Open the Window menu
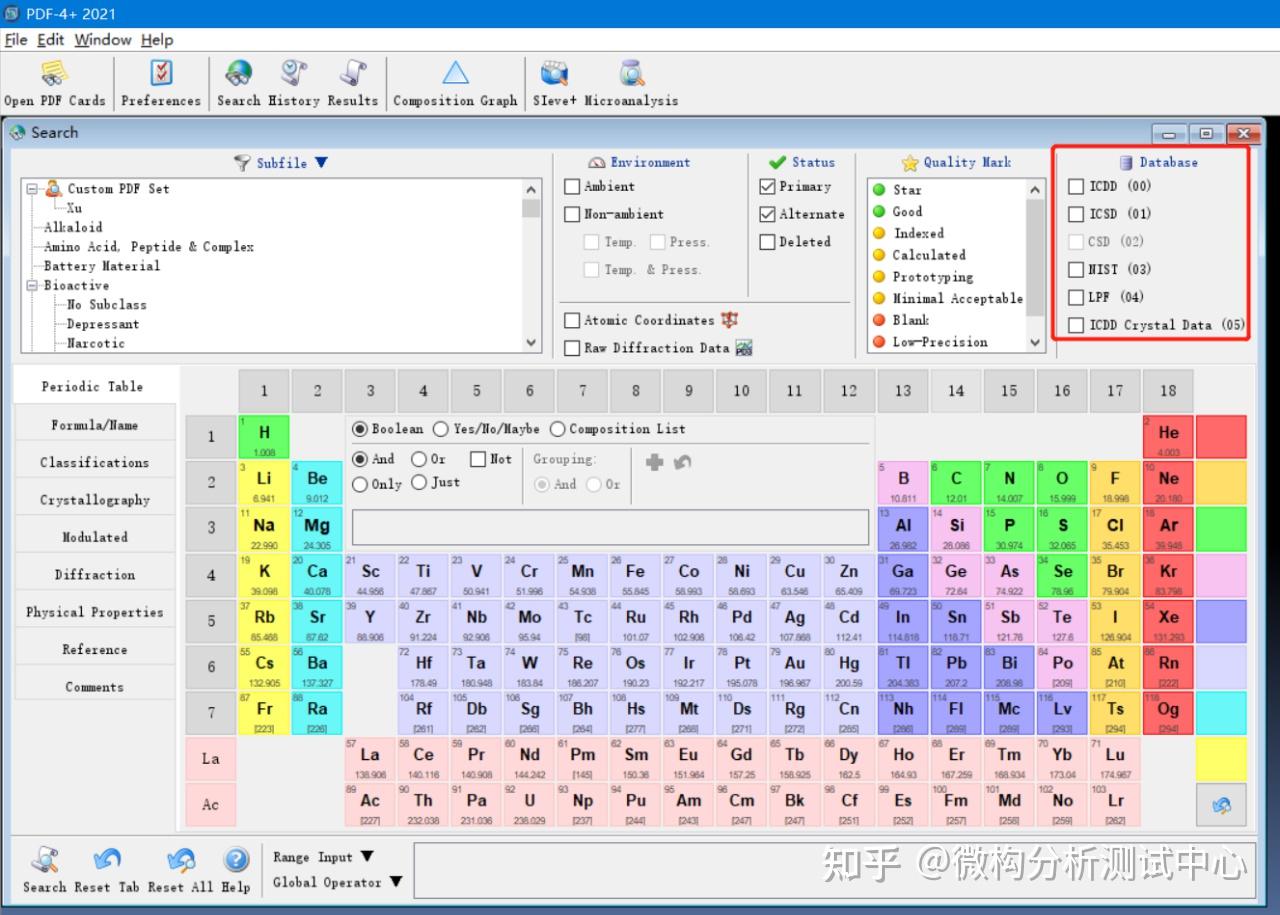 tap(102, 40)
